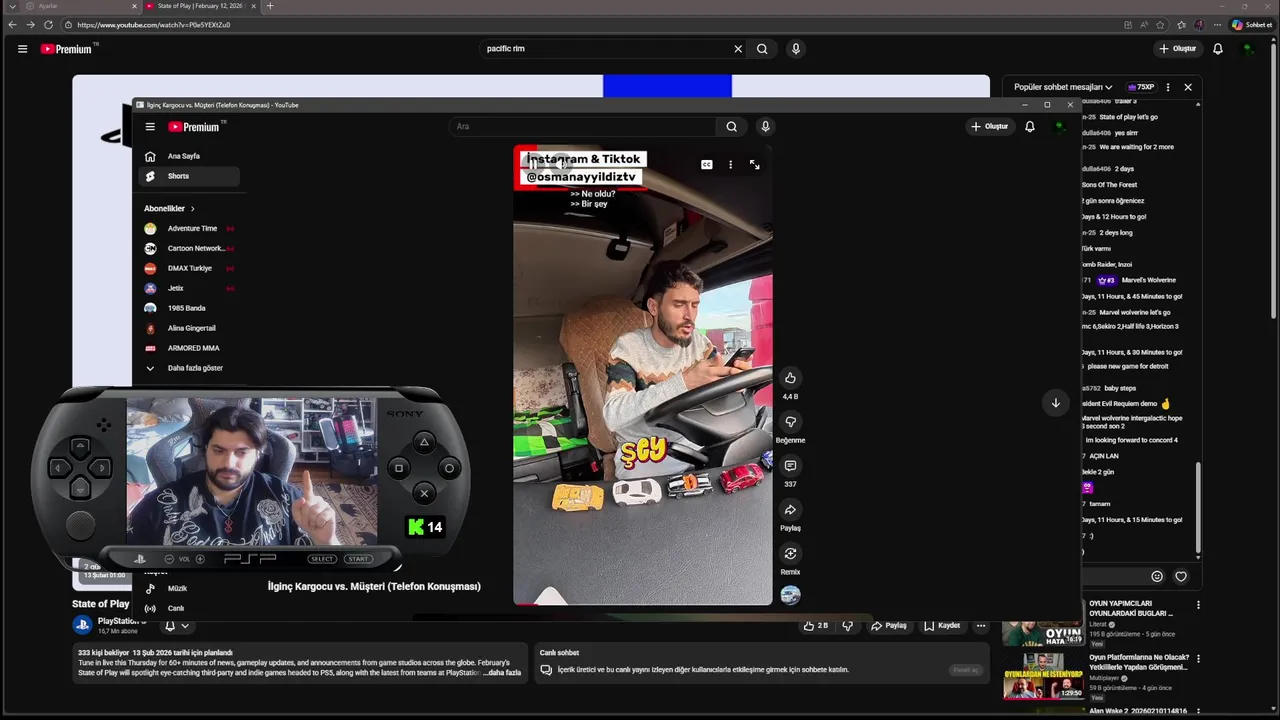Click the search magnifier in Shorts window
The image size is (1280, 720).
[x=731, y=127]
